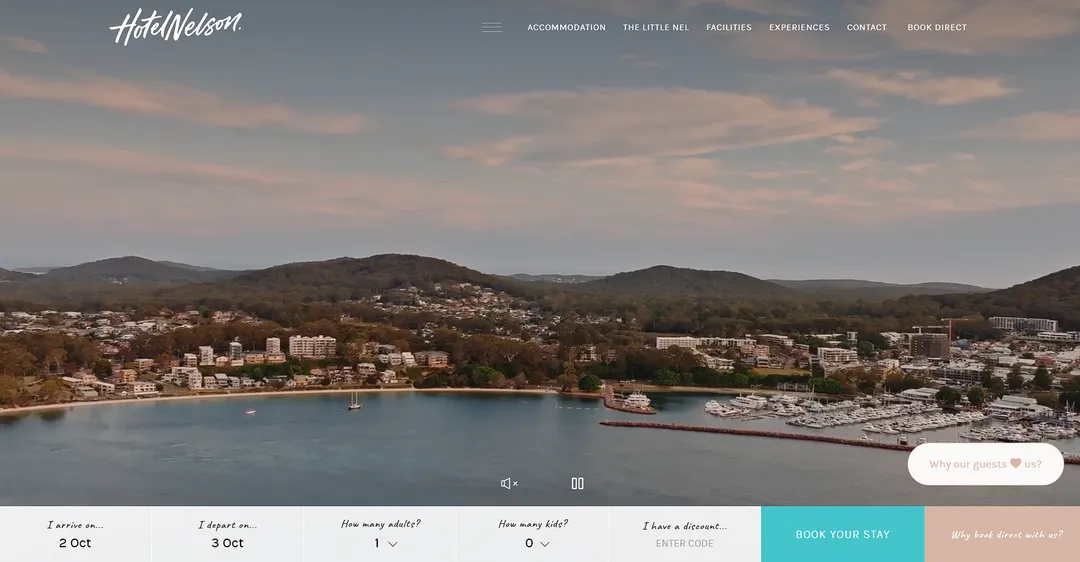Pause the background video
The height and width of the screenshot is (562, 1080).
point(578,483)
